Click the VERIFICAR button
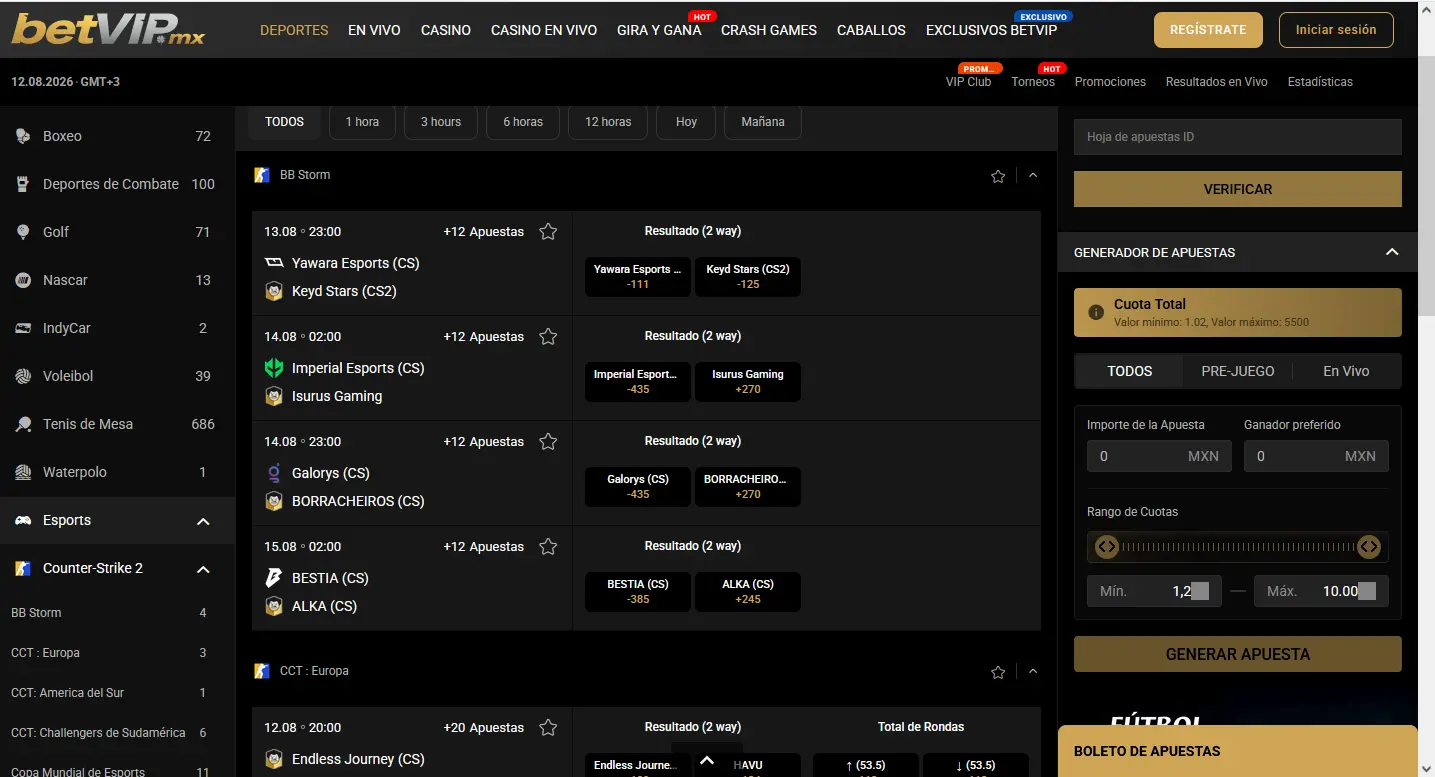The height and width of the screenshot is (777, 1435). 1238,189
